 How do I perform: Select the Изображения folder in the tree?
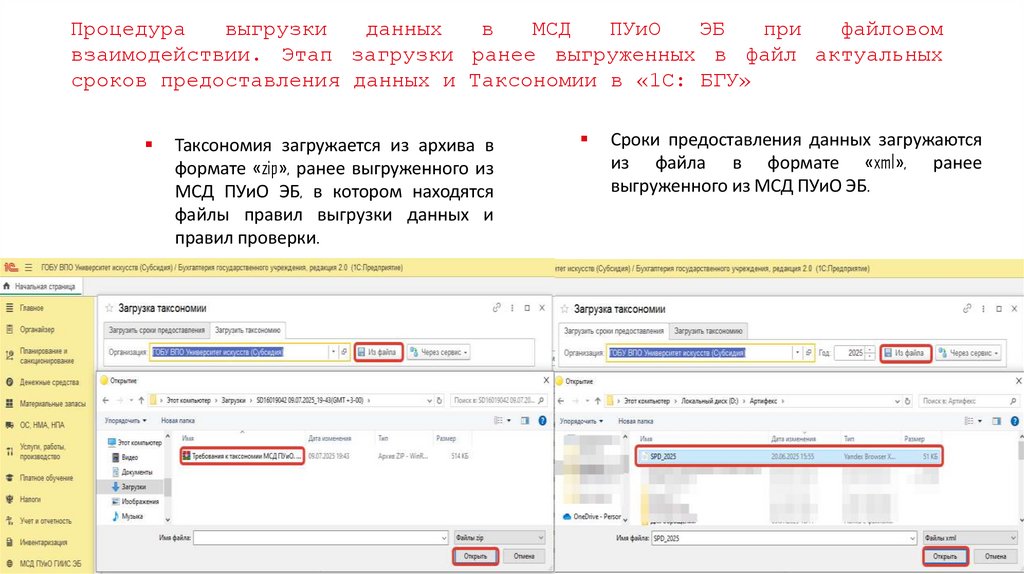(135, 502)
